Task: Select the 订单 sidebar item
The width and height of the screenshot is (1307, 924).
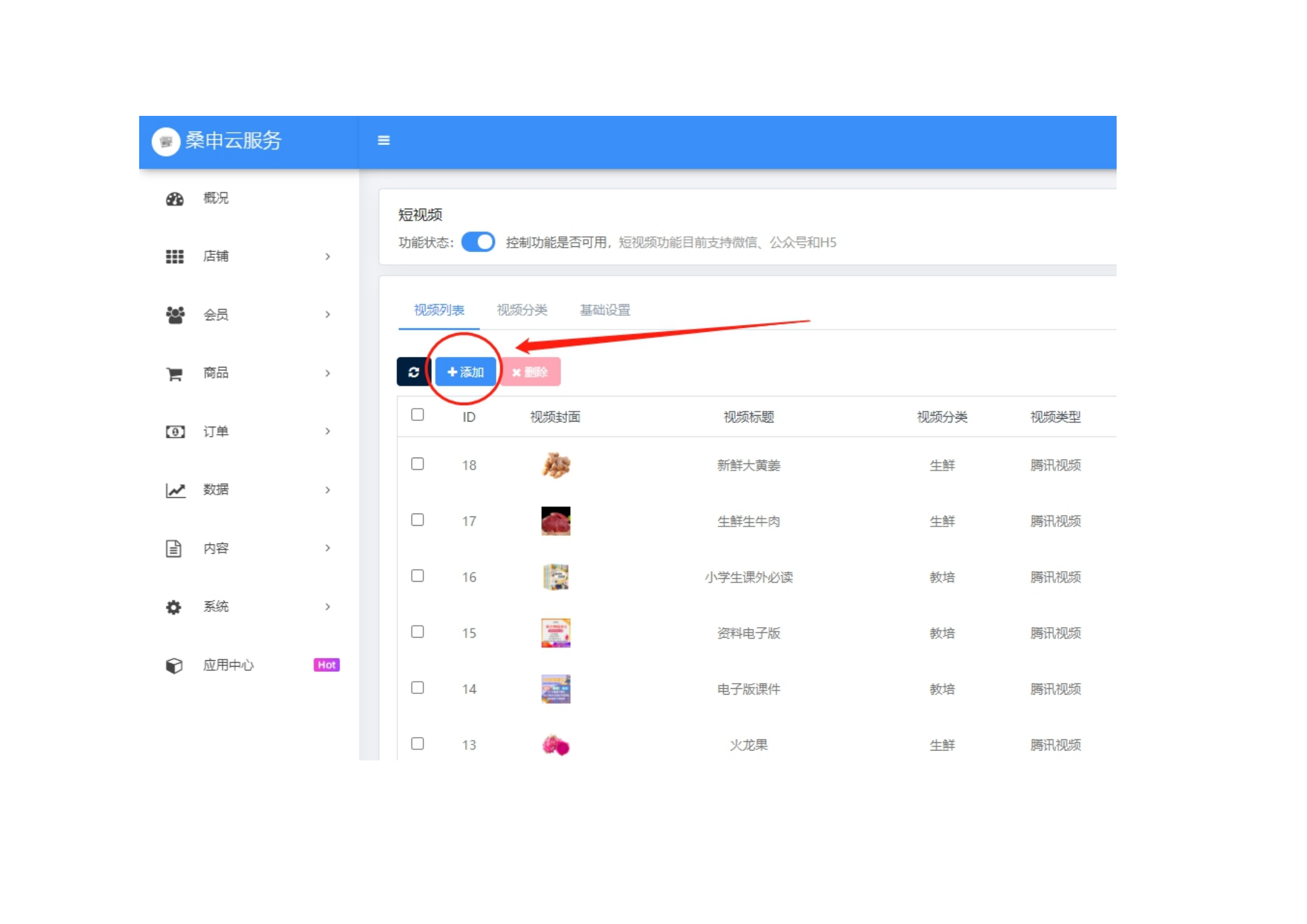Action: (x=216, y=432)
